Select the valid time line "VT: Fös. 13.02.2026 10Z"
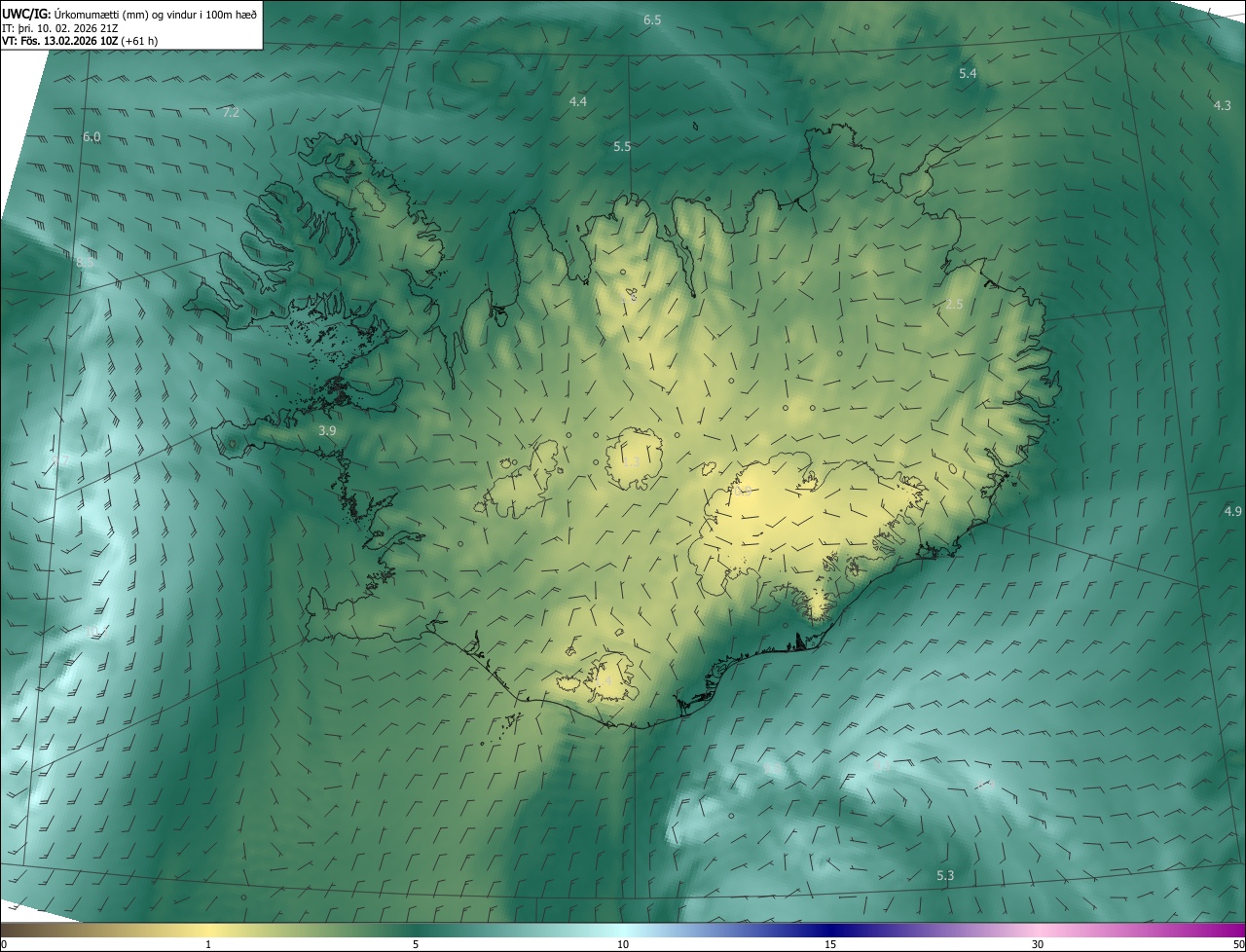The image size is (1246, 952). pos(80,41)
